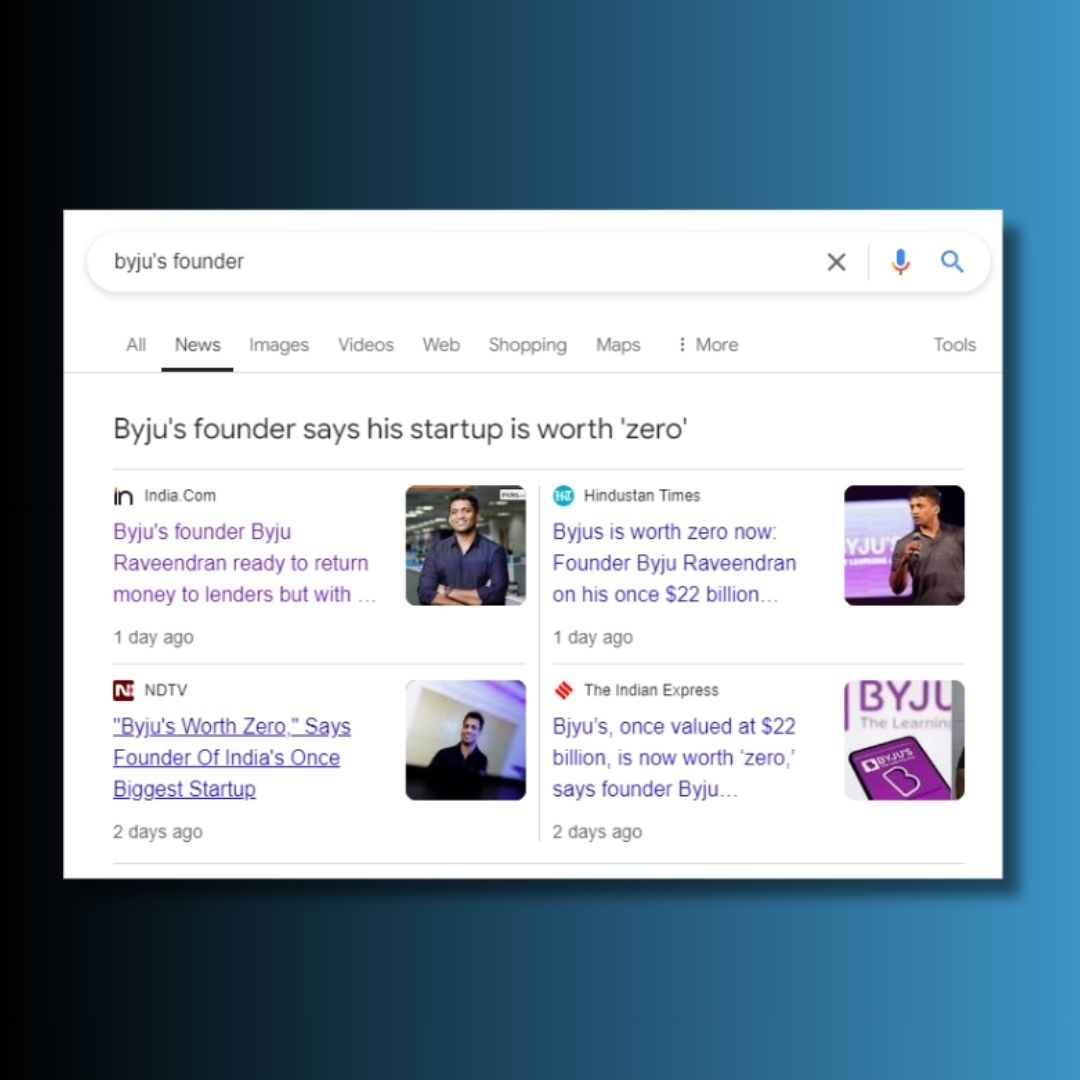Open Hindustan Times "Byjus is worth zero now" article
The height and width of the screenshot is (1080, 1080).
click(x=674, y=563)
